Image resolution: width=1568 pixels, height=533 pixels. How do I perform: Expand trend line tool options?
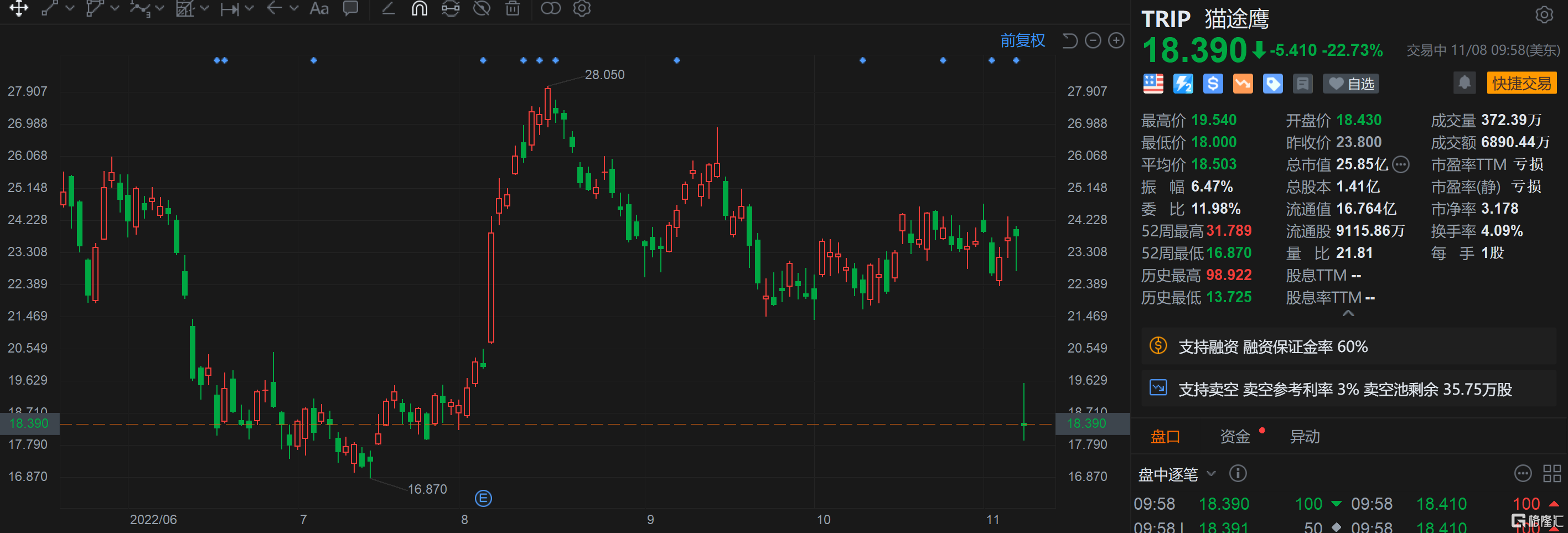pos(69,8)
